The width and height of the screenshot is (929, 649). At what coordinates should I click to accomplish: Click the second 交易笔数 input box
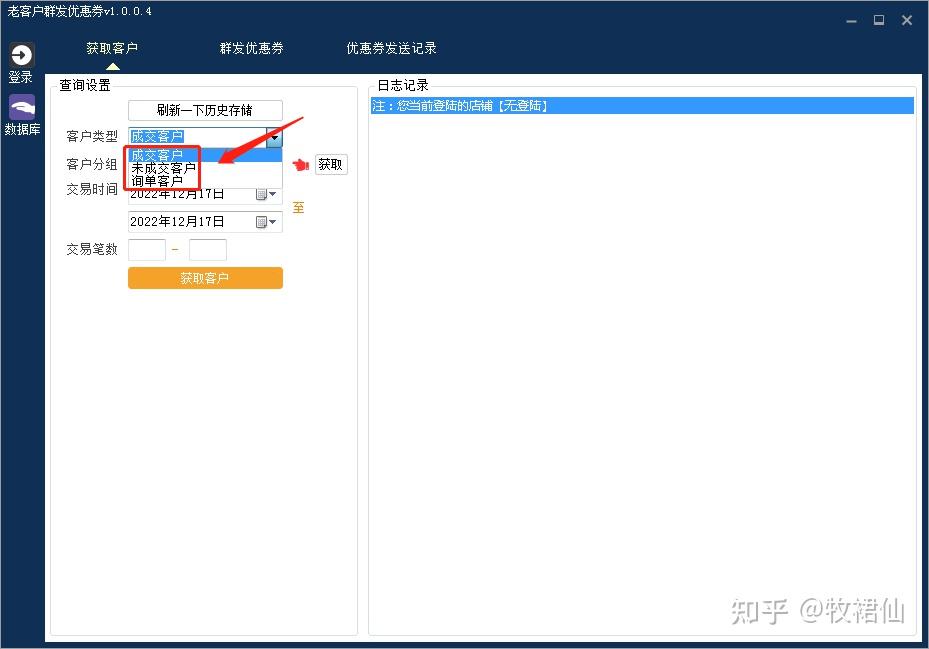pyautogui.click(x=208, y=250)
